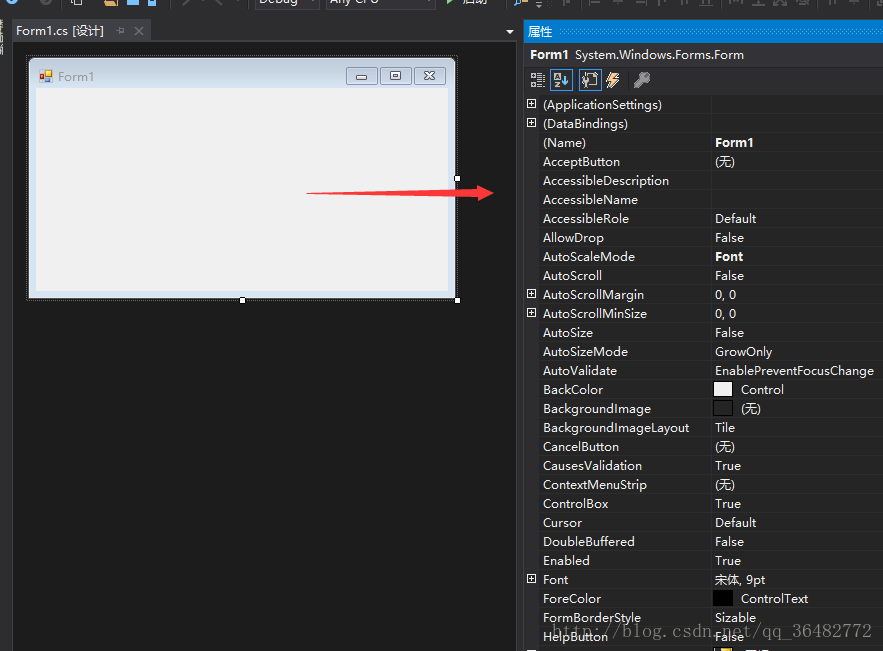883x651 pixels.
Task: Click the form's client area in designer
Action: tap(242, 189)
